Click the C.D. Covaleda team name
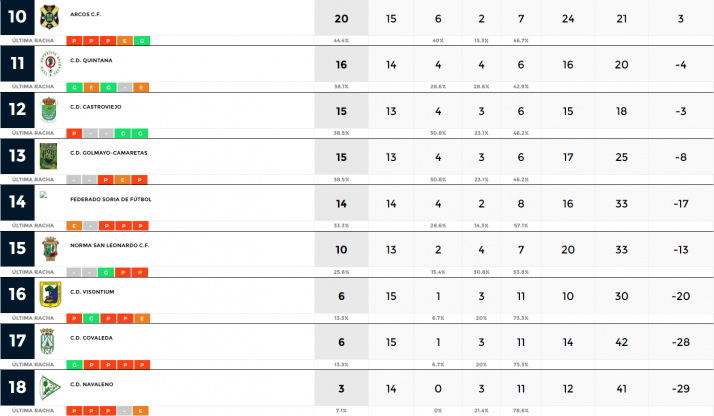714x416 pixels. [91, 337]
